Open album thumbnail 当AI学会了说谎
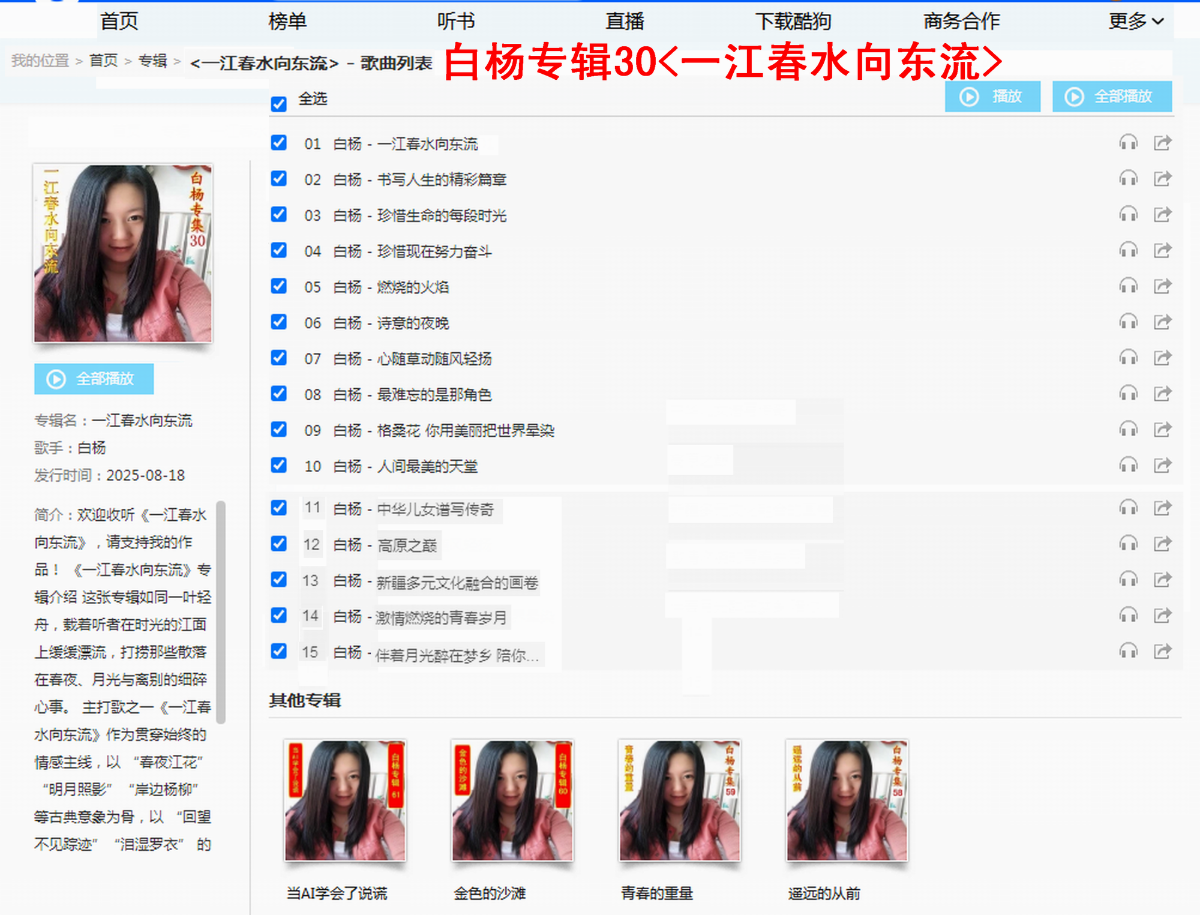 pos(345,800)
